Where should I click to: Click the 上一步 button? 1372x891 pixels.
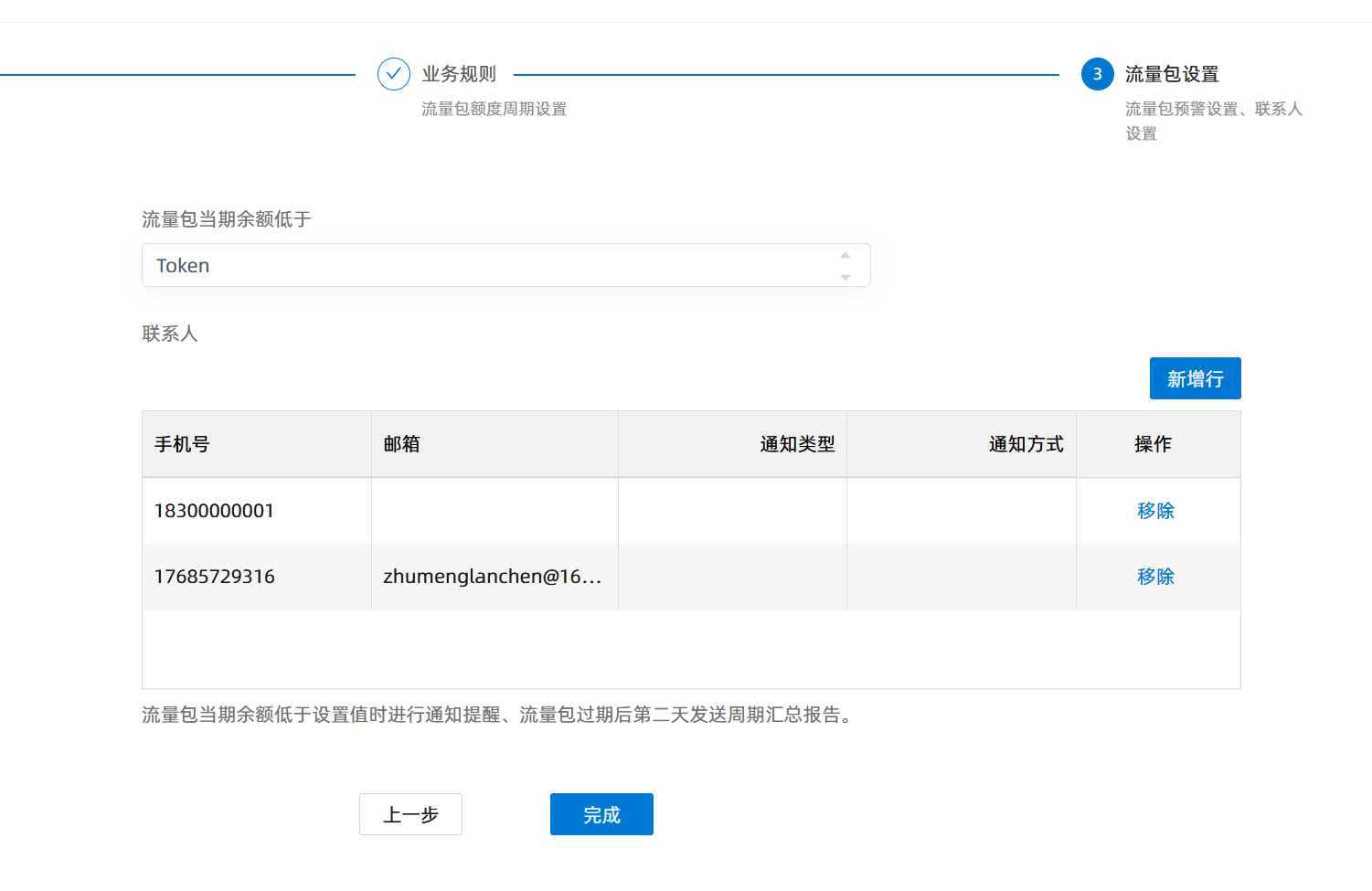(x=410, y=814)
